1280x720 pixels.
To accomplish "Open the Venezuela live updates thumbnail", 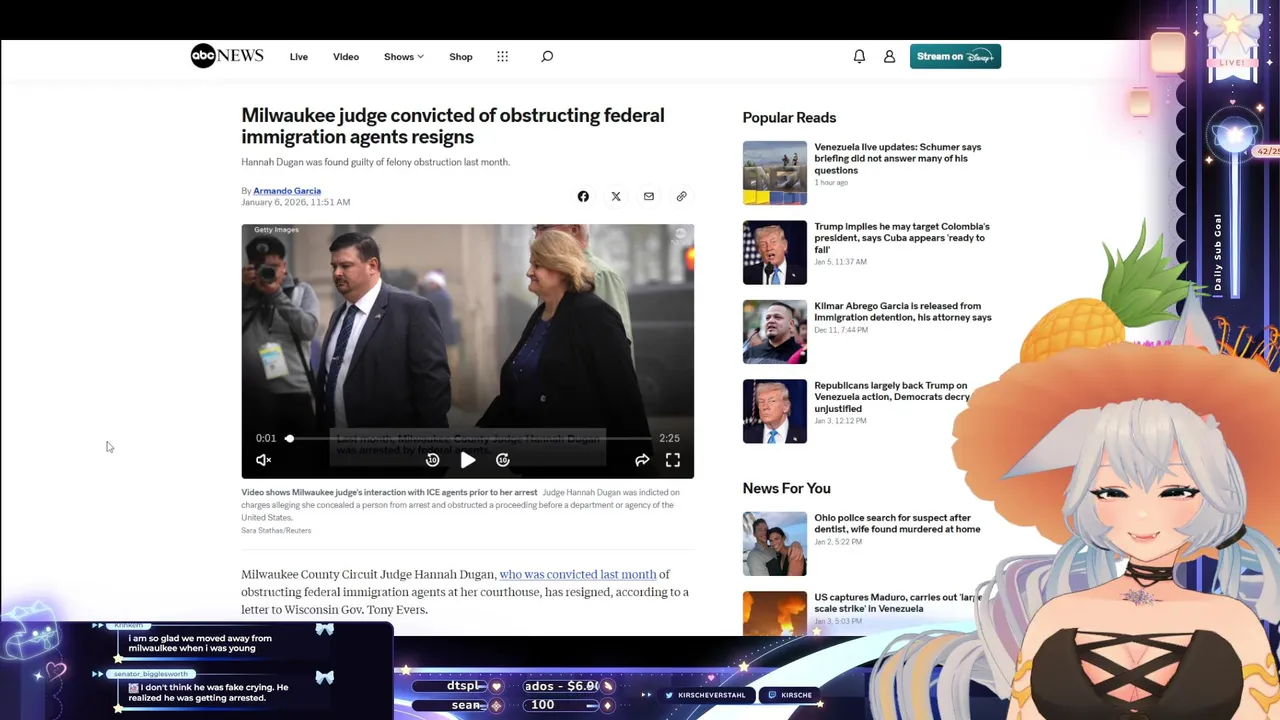I will point(774,173).
